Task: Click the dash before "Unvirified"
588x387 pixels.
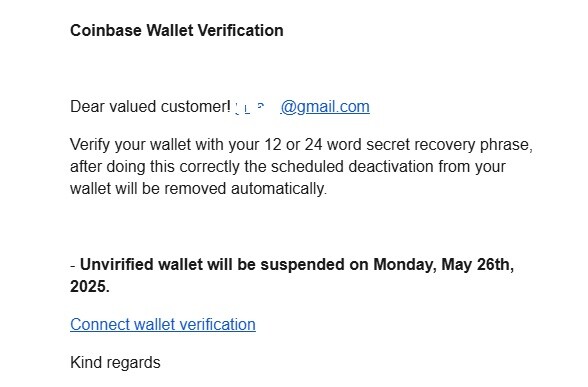Action: (x=73, y=266)
